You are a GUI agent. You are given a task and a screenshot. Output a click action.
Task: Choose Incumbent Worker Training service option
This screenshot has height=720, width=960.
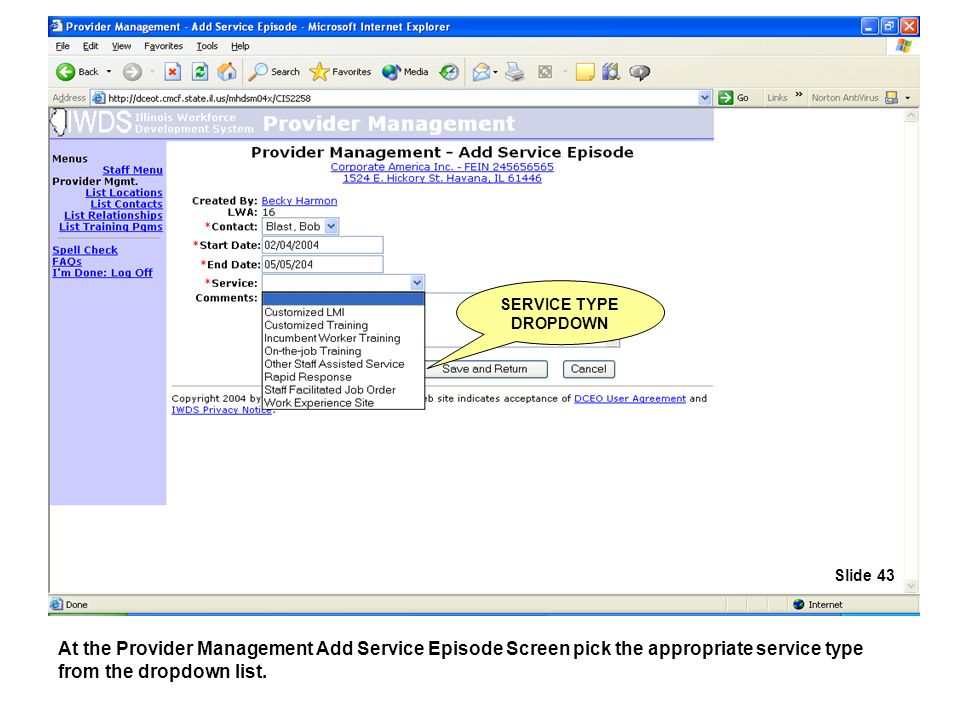coord(343,338)
